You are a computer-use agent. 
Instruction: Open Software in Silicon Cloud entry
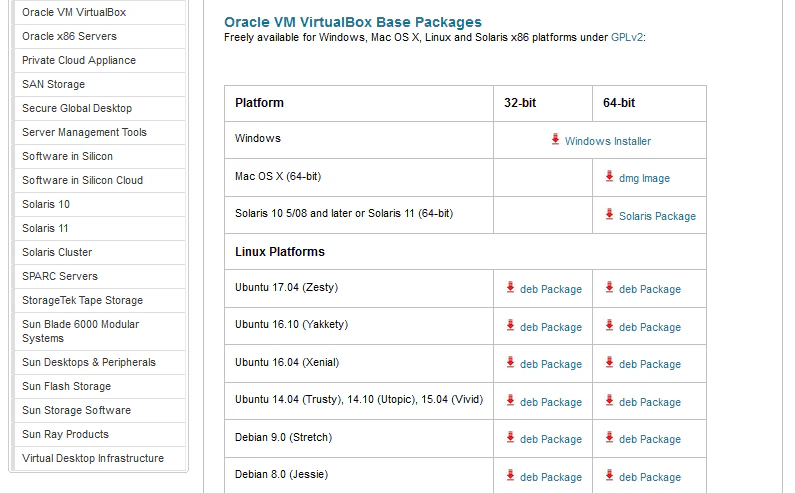[100, 181]
